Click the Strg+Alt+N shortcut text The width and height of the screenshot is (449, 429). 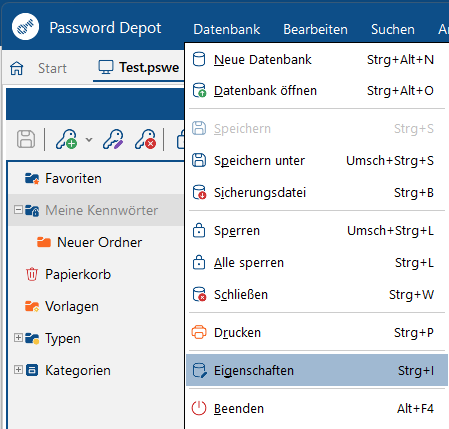tap(400, 60)
